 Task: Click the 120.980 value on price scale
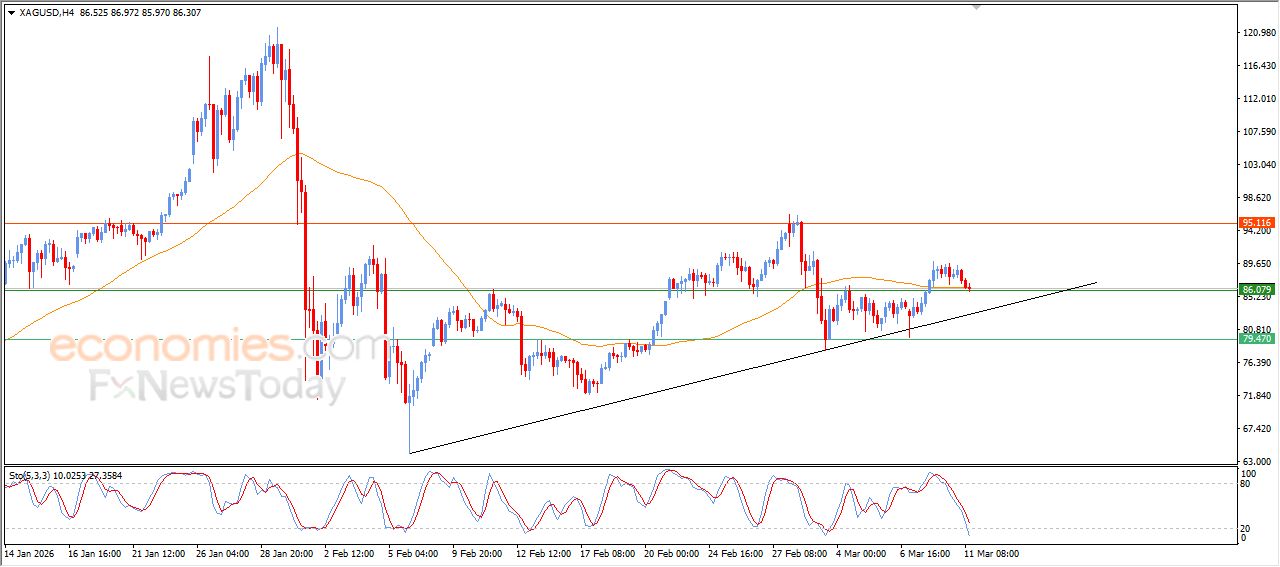coord(1257,33)
